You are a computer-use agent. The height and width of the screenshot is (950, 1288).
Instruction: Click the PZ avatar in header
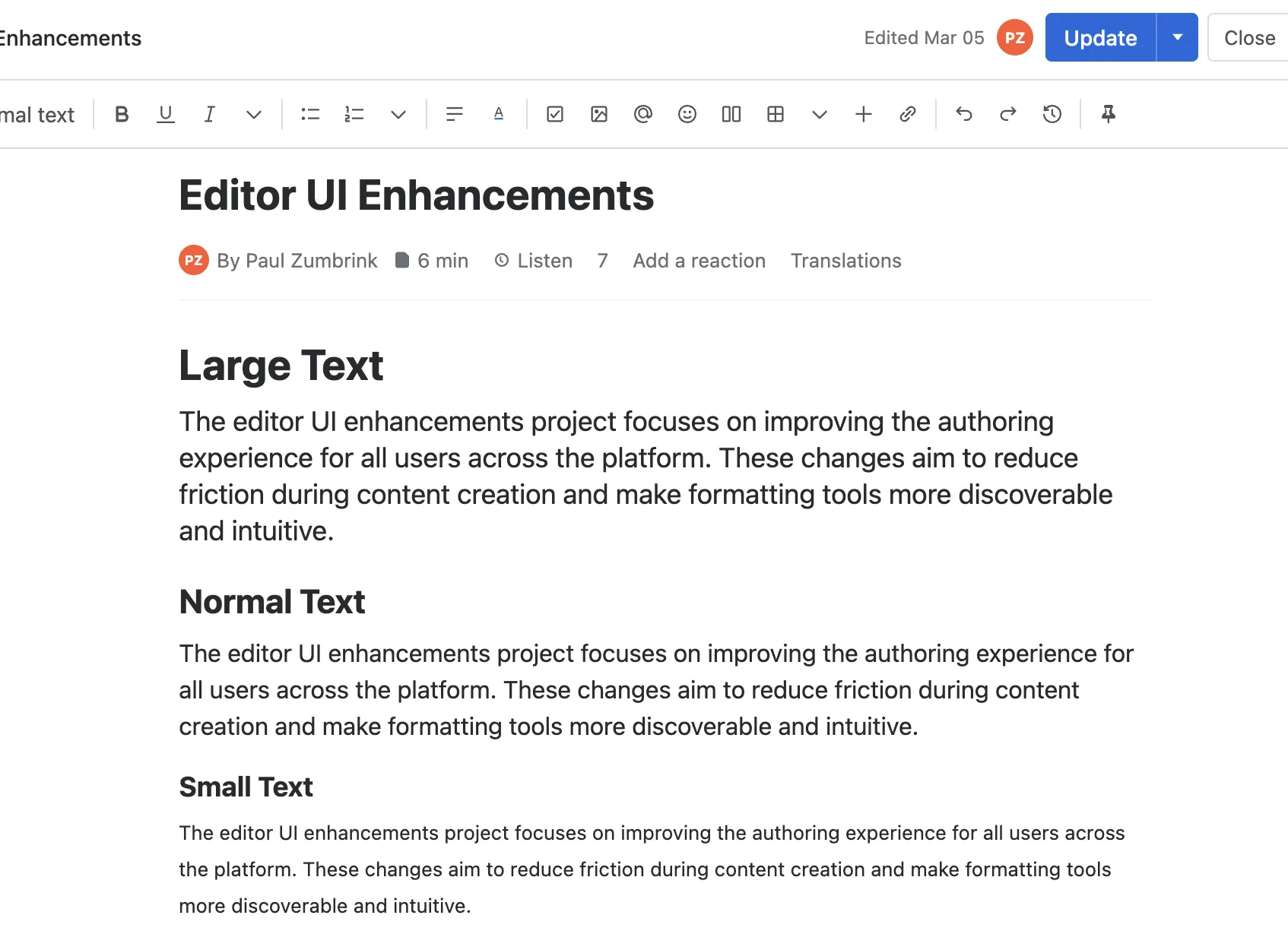(1015, 38)
